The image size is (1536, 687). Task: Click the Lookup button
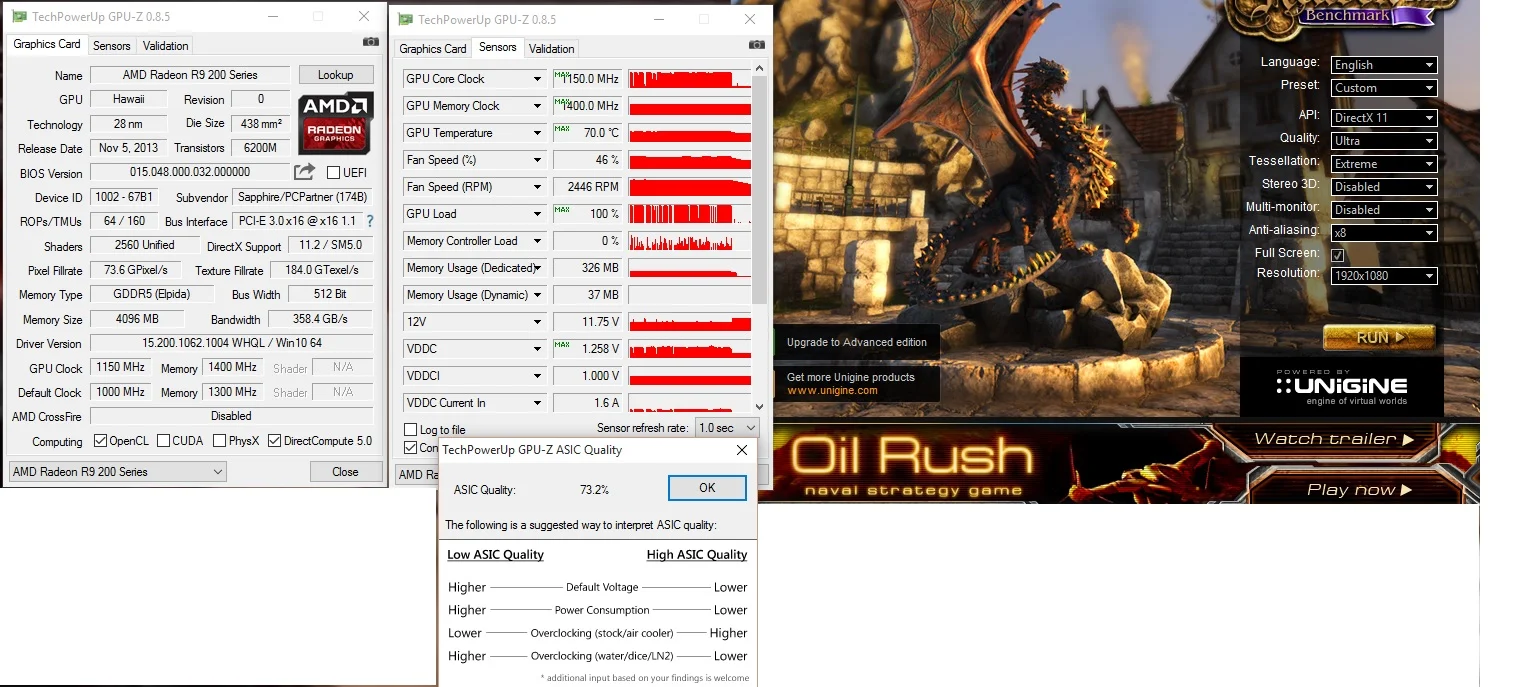click(x=336, y=75)
